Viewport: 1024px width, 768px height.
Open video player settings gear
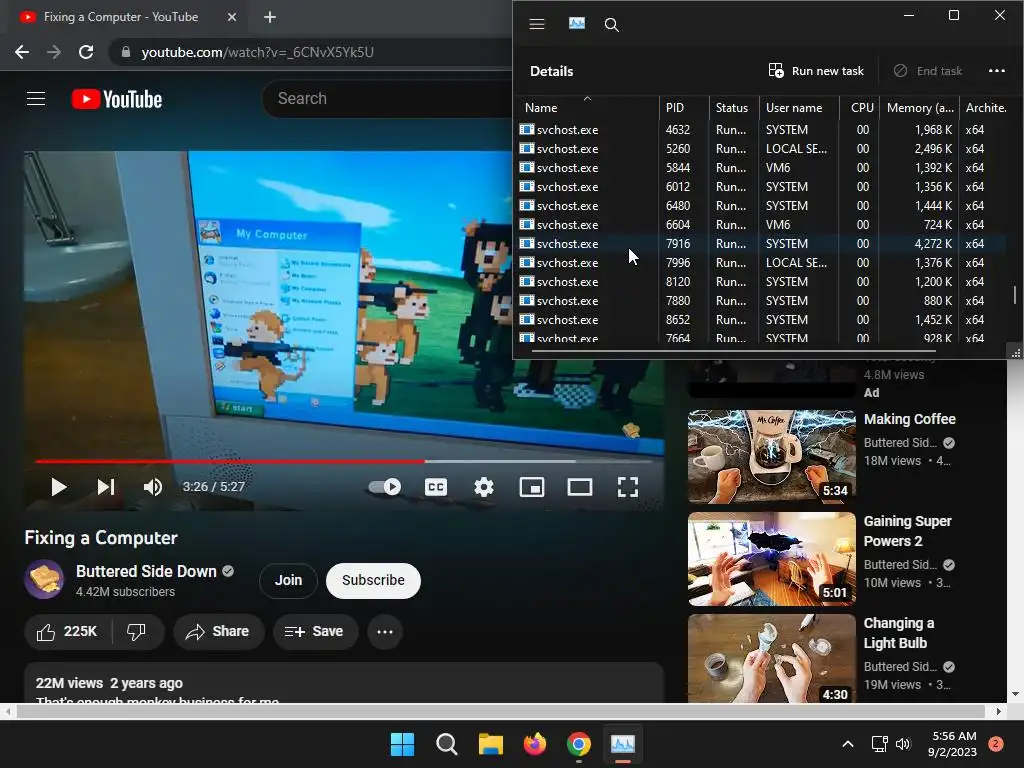[483, 487]
